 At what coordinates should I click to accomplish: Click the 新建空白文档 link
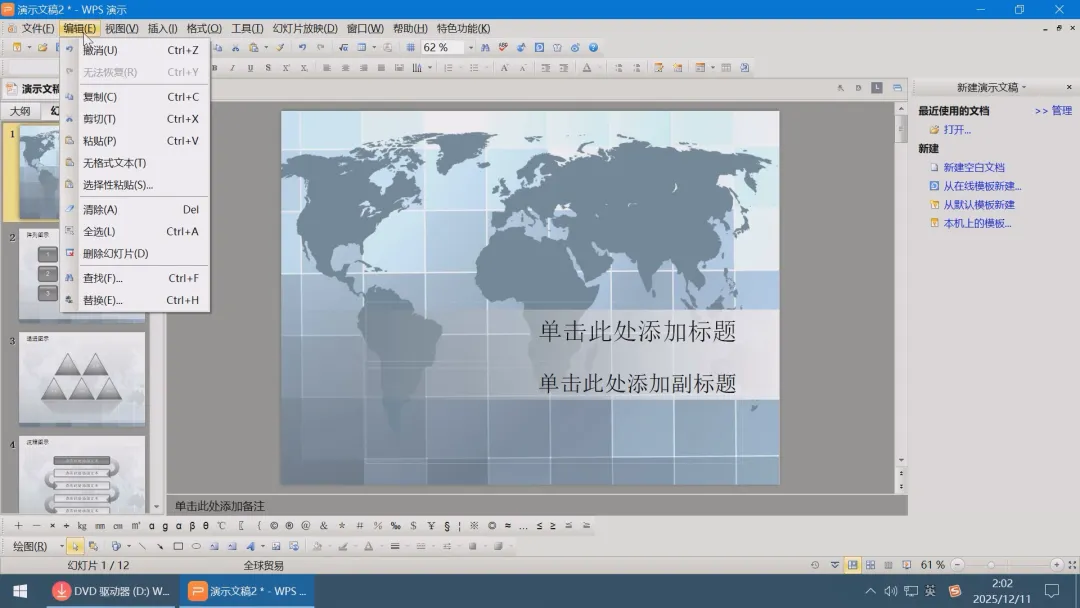pyautogui.click(x=974, y=167)
